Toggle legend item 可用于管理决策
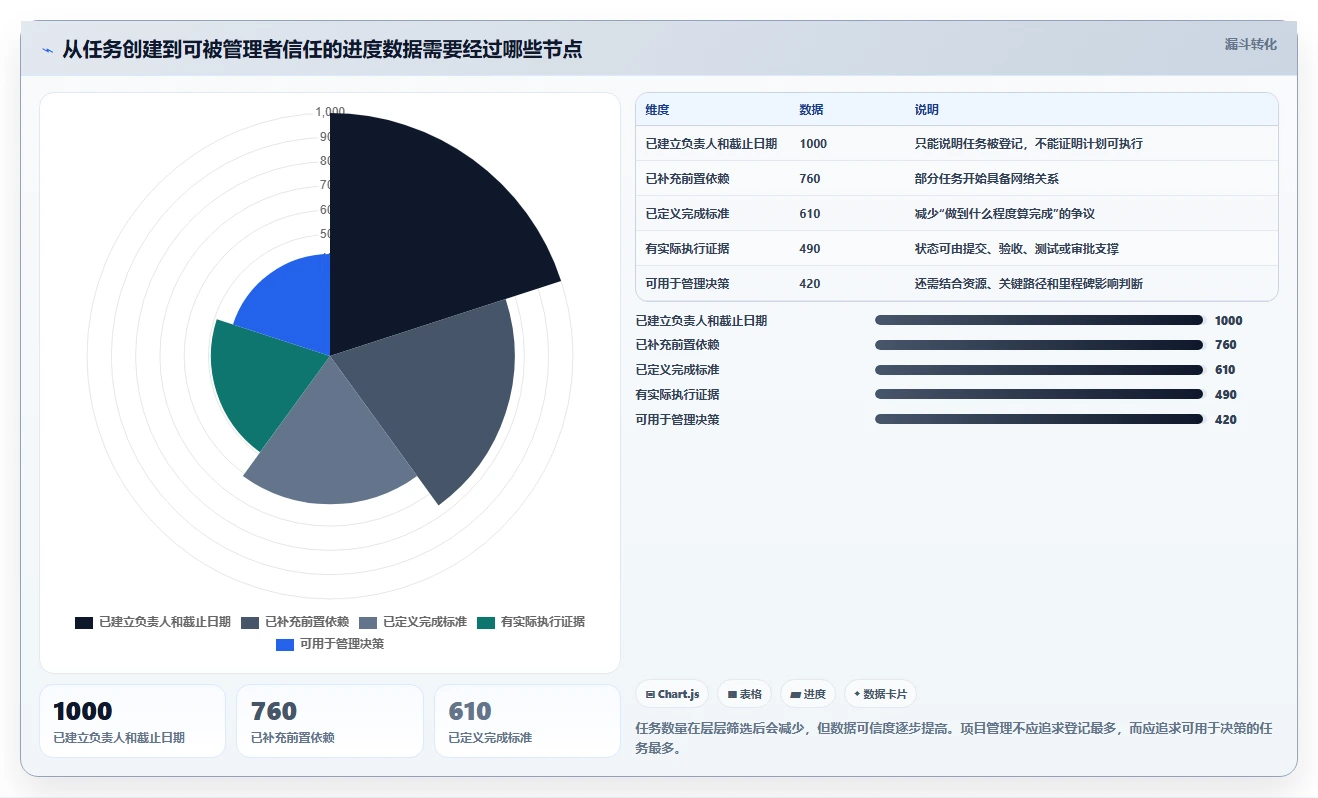Image resolution: width=1318 pixels, height=798 pixels. 330,644
